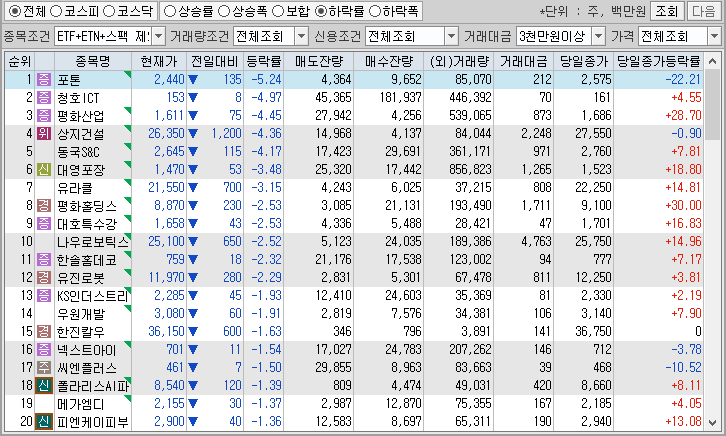This screenshot has width=726, height=436.
Task: Click the 위 badge icon beside 상지건설
Action: tap(44, 134)
